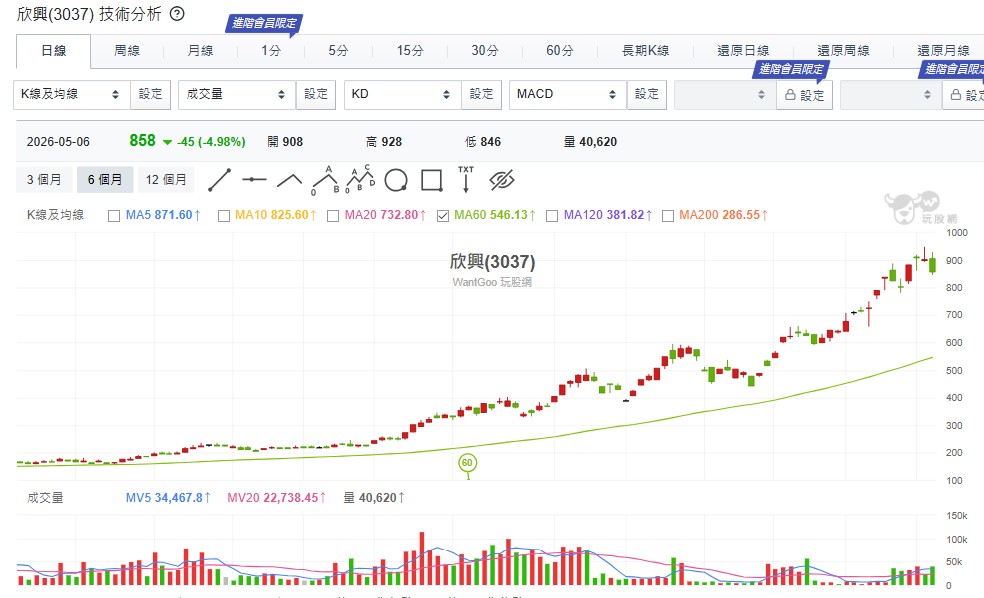Click 設定 next to KD
984x598 pixels.
481,95
